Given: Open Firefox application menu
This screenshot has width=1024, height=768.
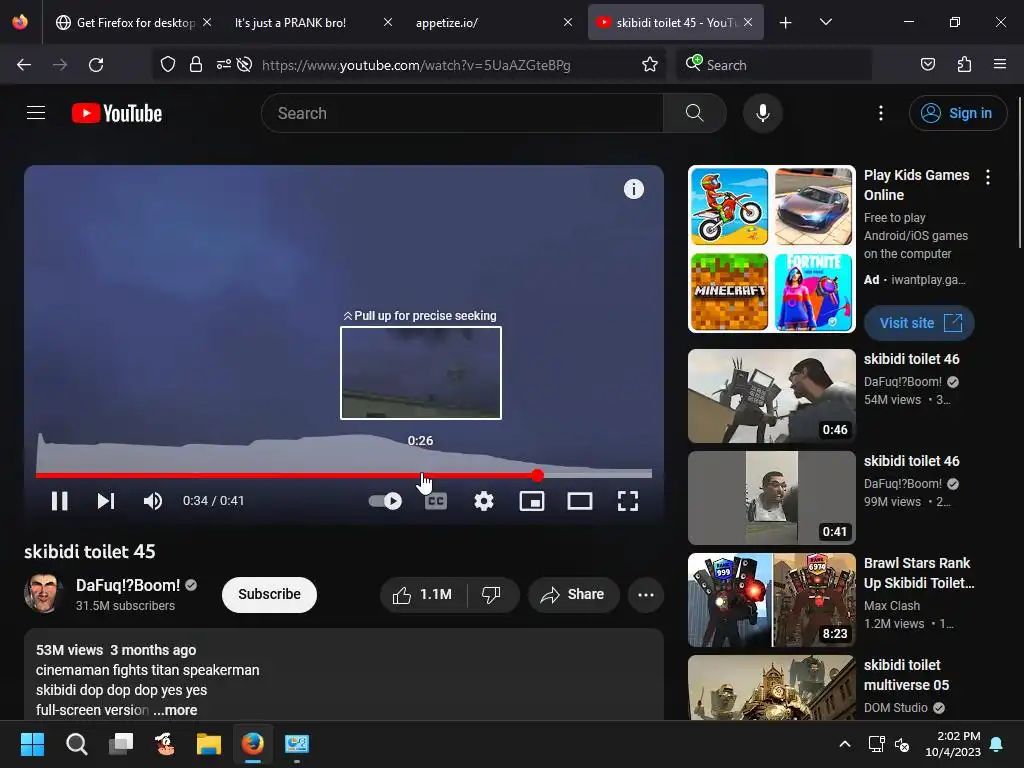Looking at the screenshot, I should (x=1000, y=65).
